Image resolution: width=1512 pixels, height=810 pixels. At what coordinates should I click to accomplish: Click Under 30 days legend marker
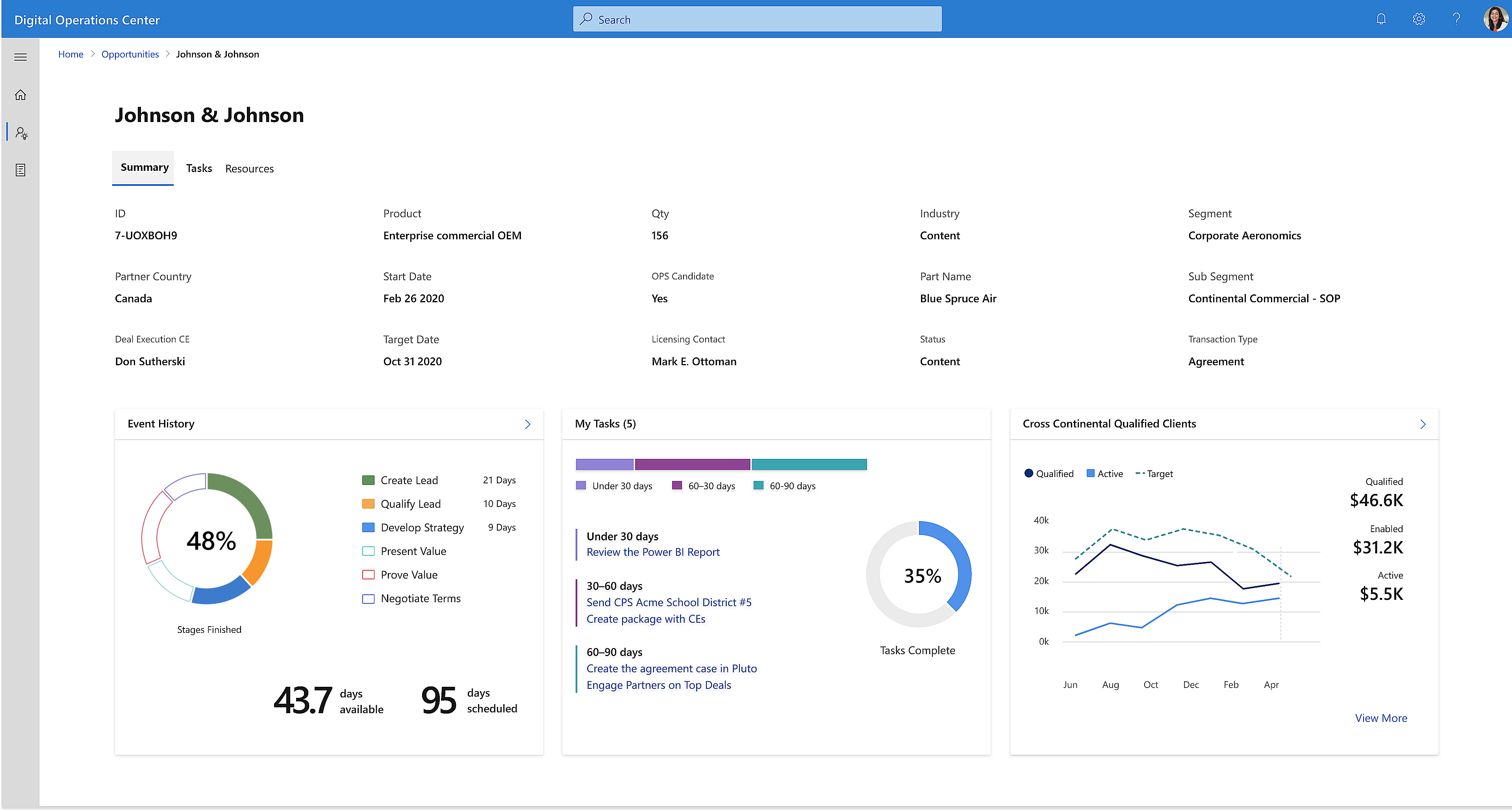tap(581, 486)
